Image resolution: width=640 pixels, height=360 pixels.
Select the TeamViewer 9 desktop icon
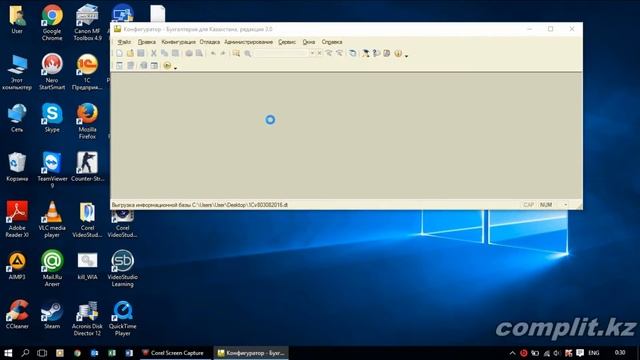pos(52,170)
